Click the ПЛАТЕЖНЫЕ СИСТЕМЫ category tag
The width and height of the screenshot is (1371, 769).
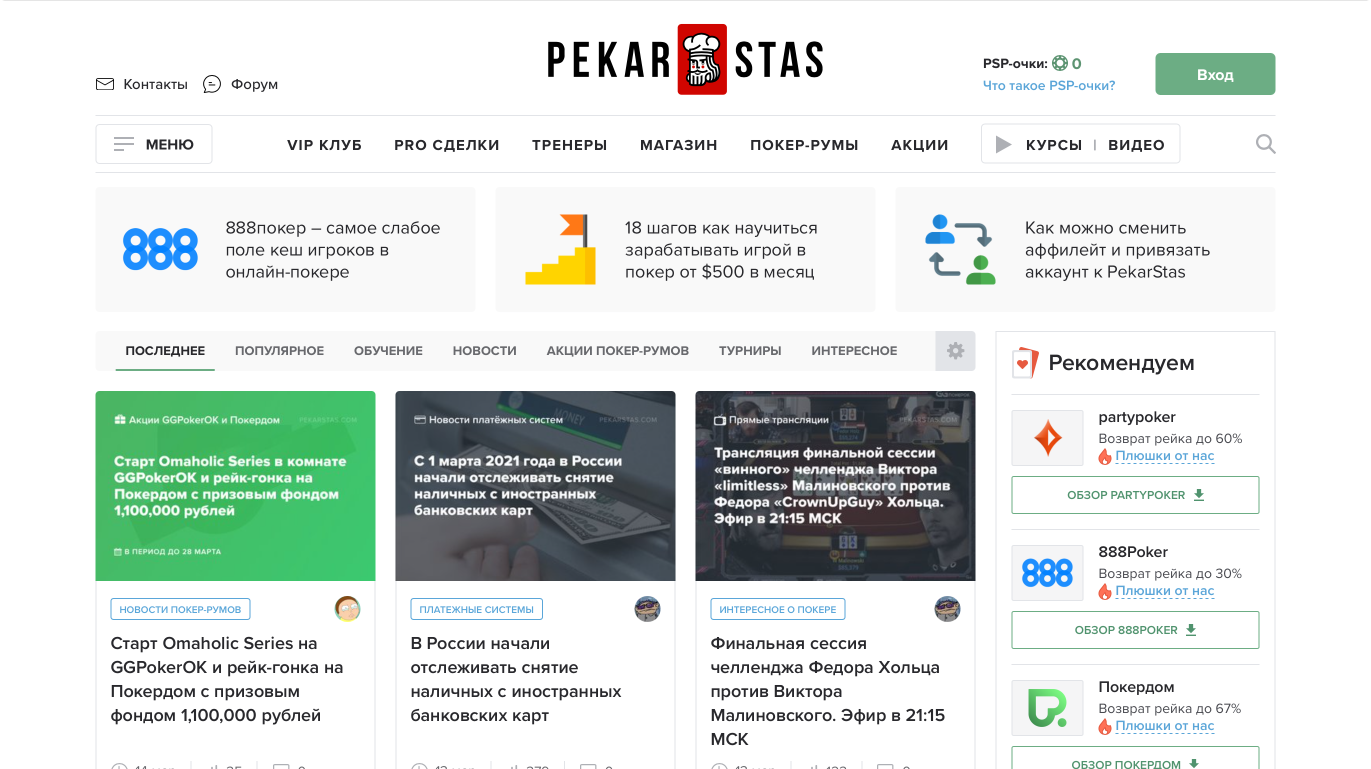(x=476, y=609)
